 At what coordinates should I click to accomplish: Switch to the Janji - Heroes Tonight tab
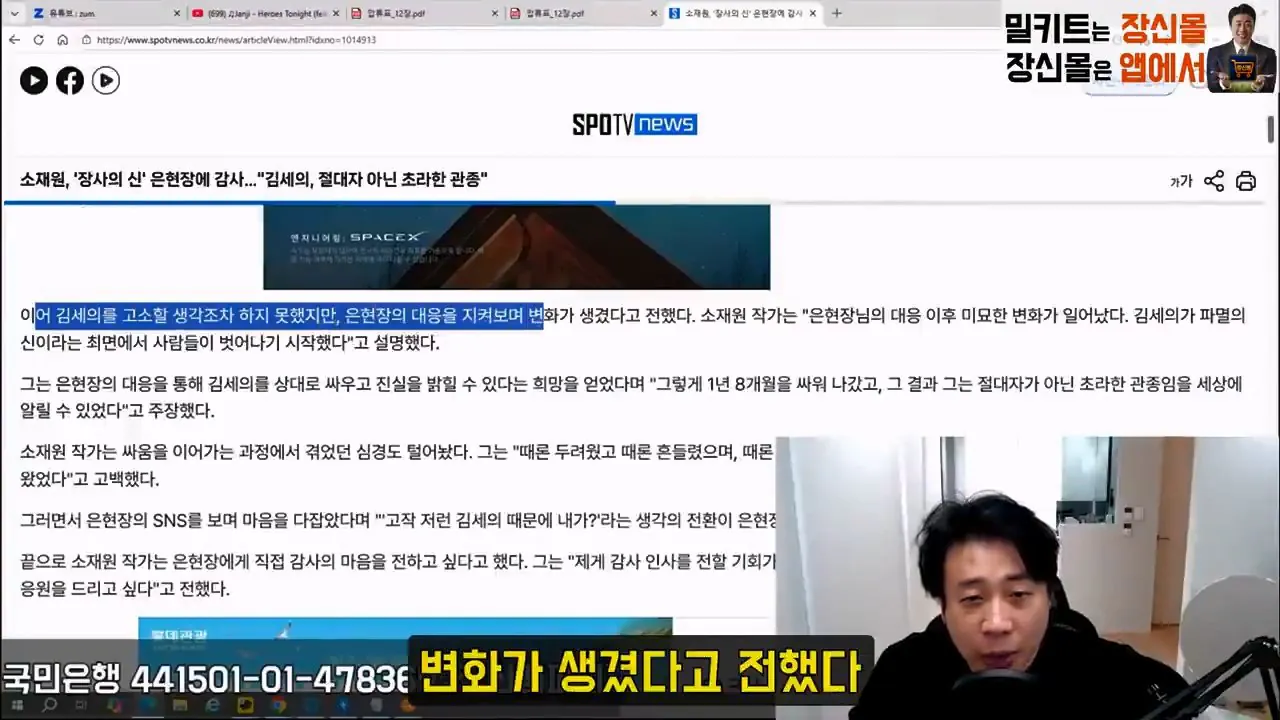pyautogui.click(x=267, y=13)
